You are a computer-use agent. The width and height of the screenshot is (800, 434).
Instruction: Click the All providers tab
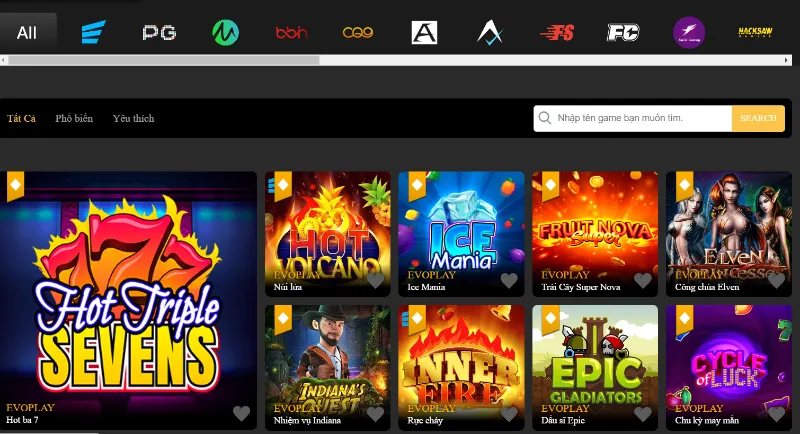point(27,33)
